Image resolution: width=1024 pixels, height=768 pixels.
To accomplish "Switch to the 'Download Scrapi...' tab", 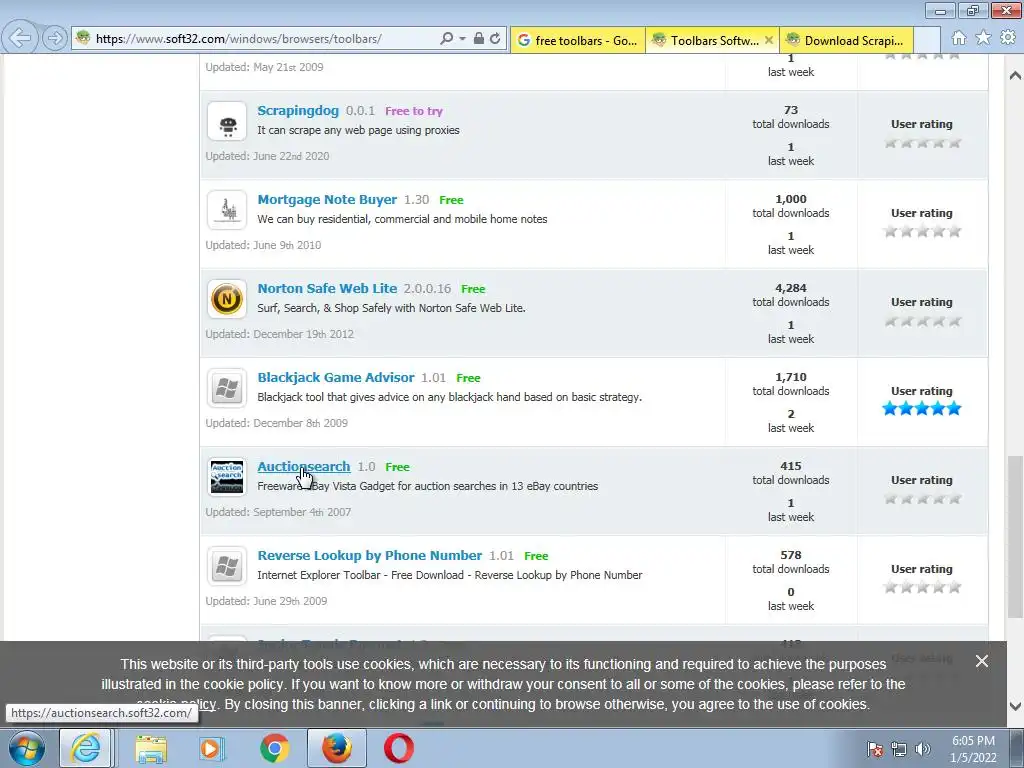I will (x=846, y=40).
